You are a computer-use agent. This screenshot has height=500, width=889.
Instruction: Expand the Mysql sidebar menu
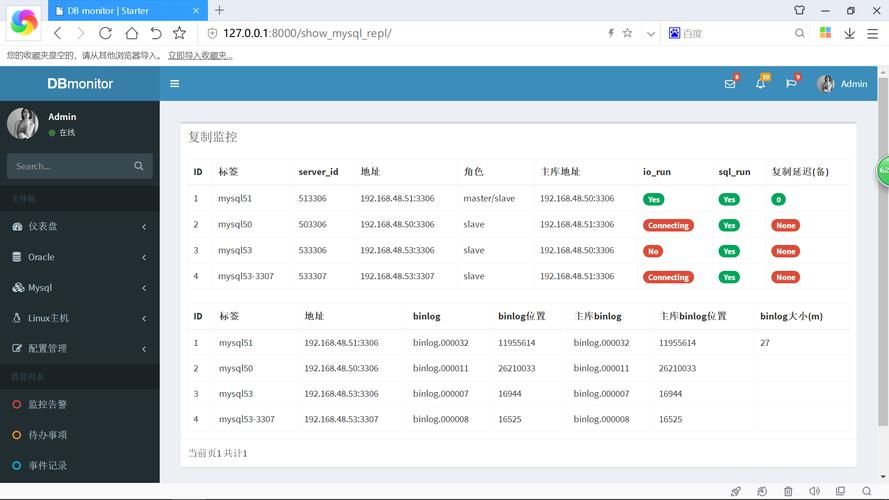(x=79, y=287)
